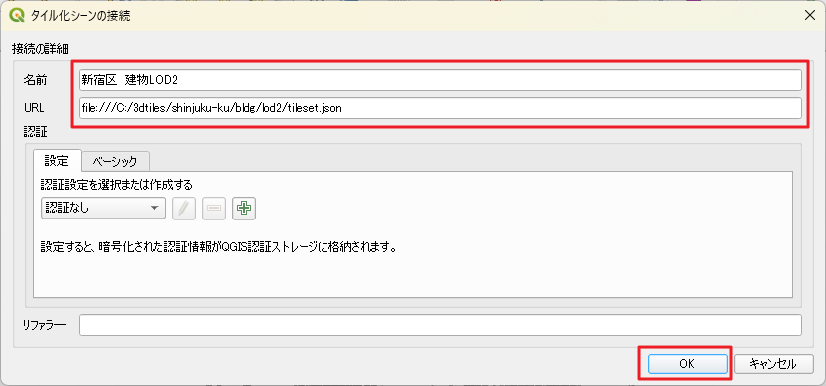Close the タイル化シーンの接続 dialog
The width and height of the screenshot is (826, 386).
coord(810,15)
